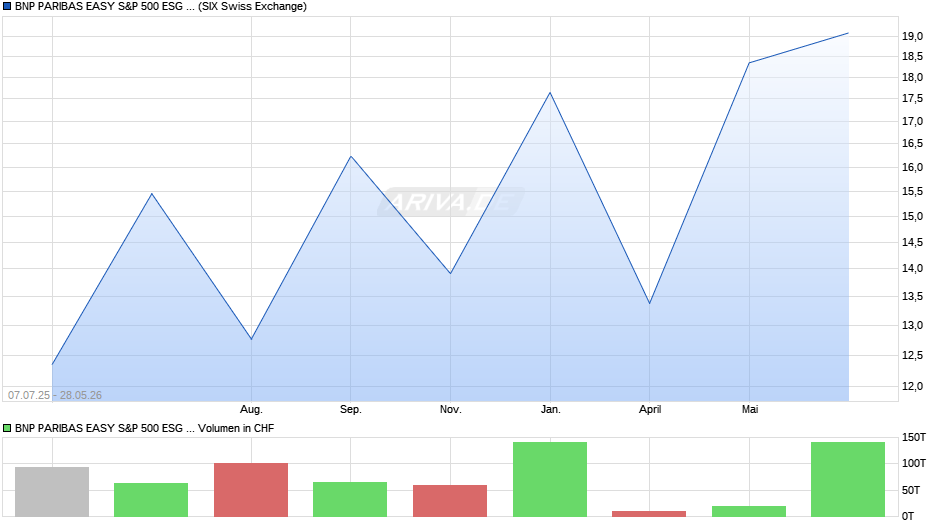Click the red volume bar above Aug.
Screen dimensions: 940x526
click(251, 490)
